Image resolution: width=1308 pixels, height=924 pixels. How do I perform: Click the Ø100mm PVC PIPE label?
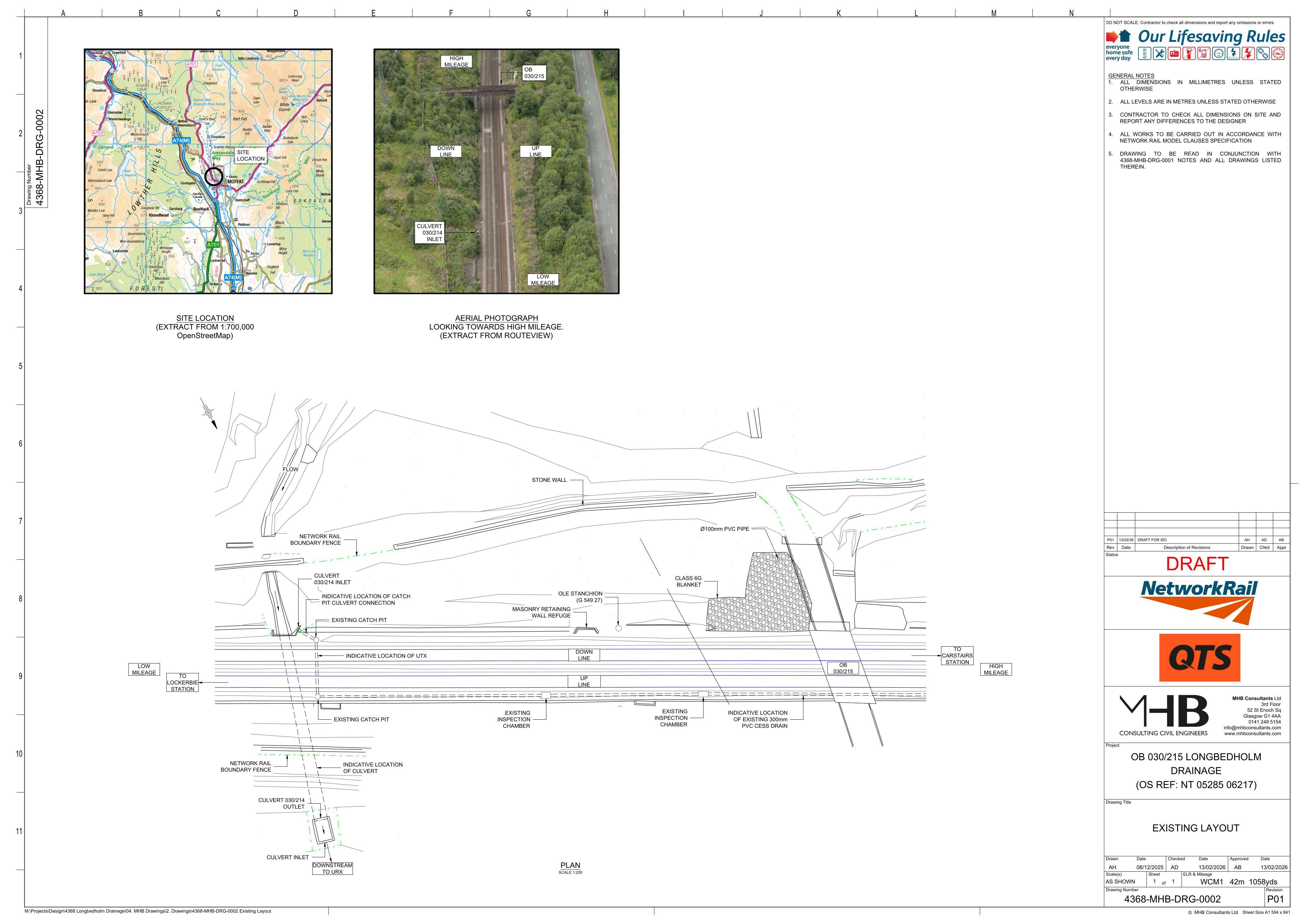725,529
